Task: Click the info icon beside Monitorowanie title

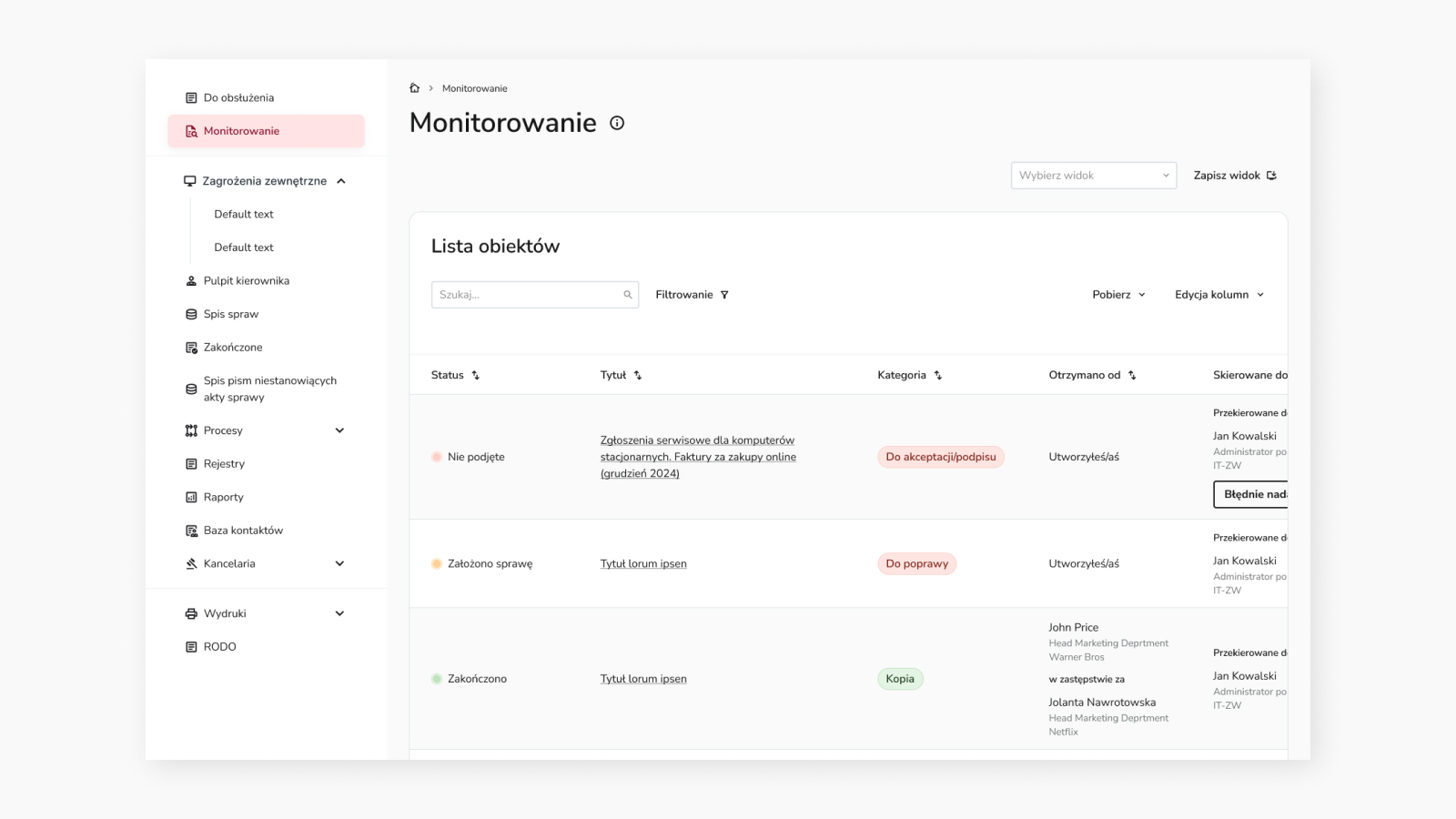Action: (617, 123)
